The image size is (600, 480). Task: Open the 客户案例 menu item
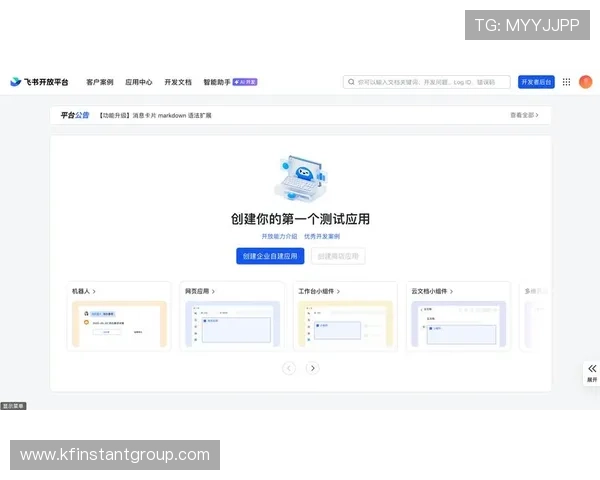[x=100, y=82]
